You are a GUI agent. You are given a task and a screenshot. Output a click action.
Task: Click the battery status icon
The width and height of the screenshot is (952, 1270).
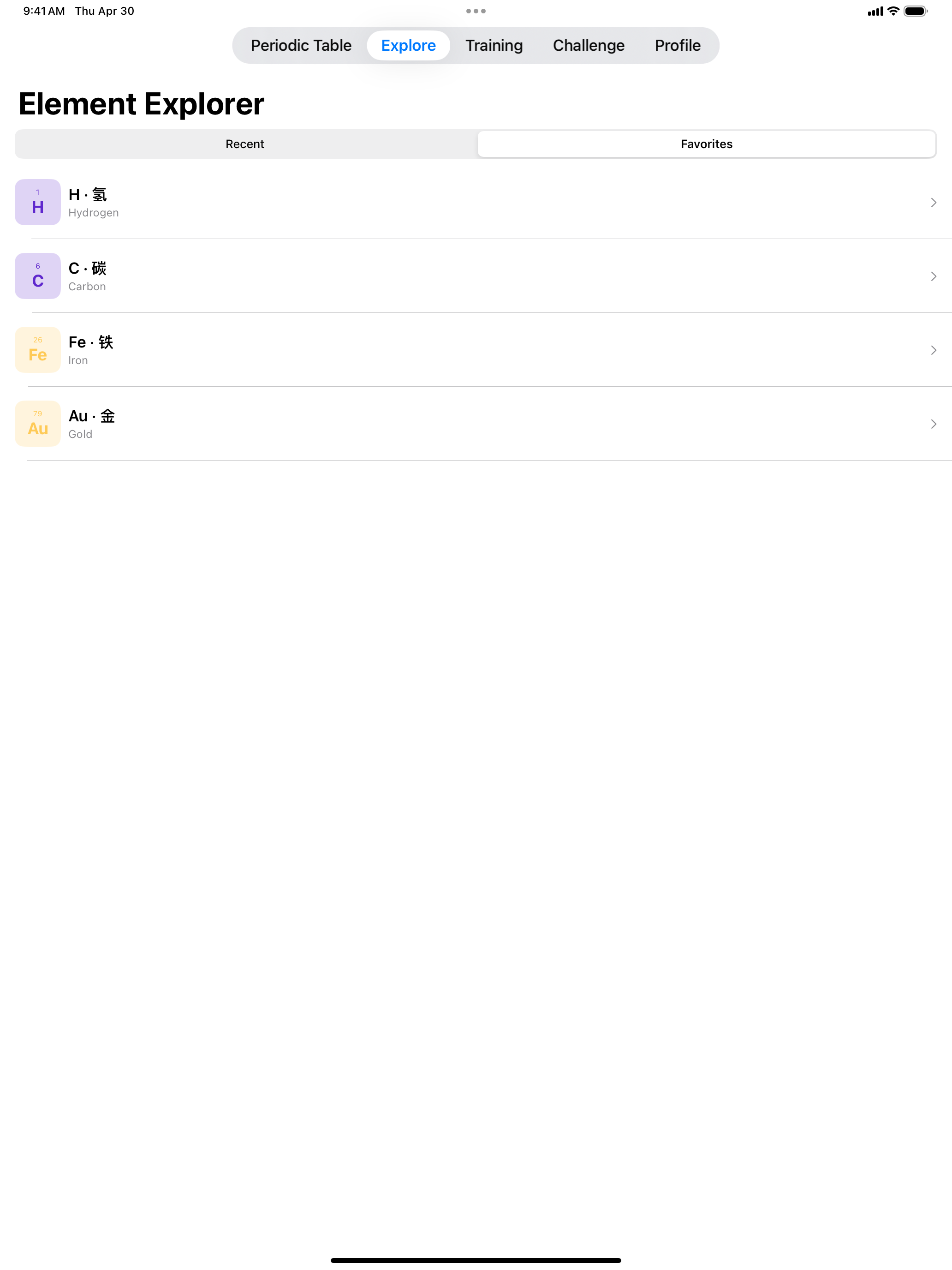[915, 11]
